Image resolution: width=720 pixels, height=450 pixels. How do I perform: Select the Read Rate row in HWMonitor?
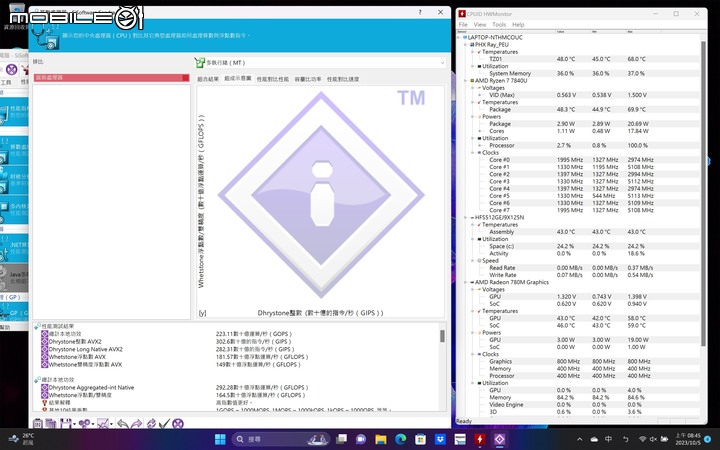click(579, 268)
